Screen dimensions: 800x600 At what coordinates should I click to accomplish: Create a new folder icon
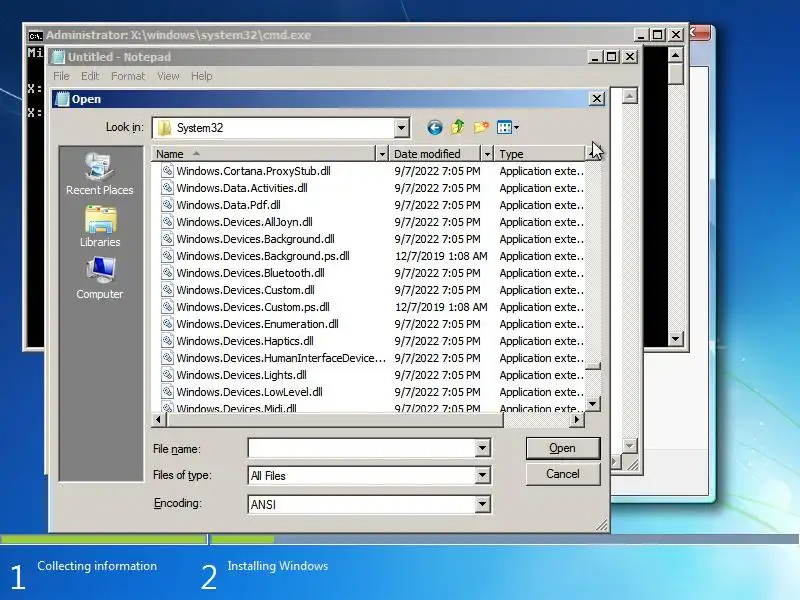click(x=481, y=127)
